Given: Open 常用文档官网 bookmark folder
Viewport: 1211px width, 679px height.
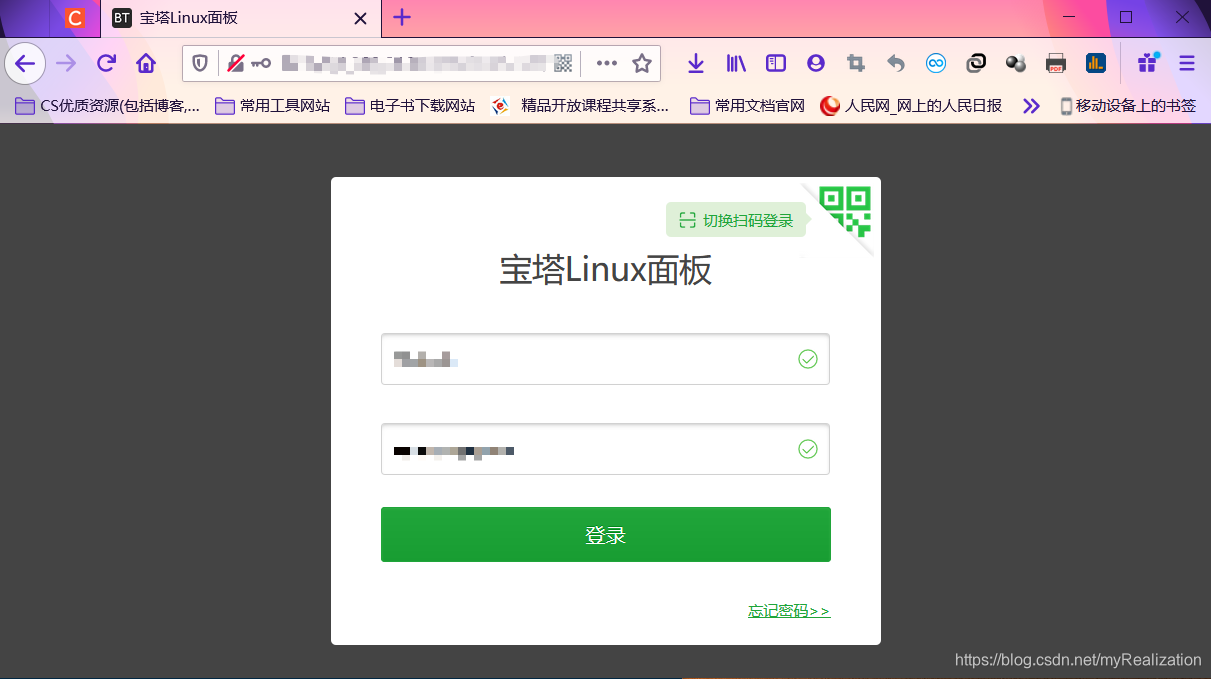Looking at the screenshot, I should coord(747,105).
